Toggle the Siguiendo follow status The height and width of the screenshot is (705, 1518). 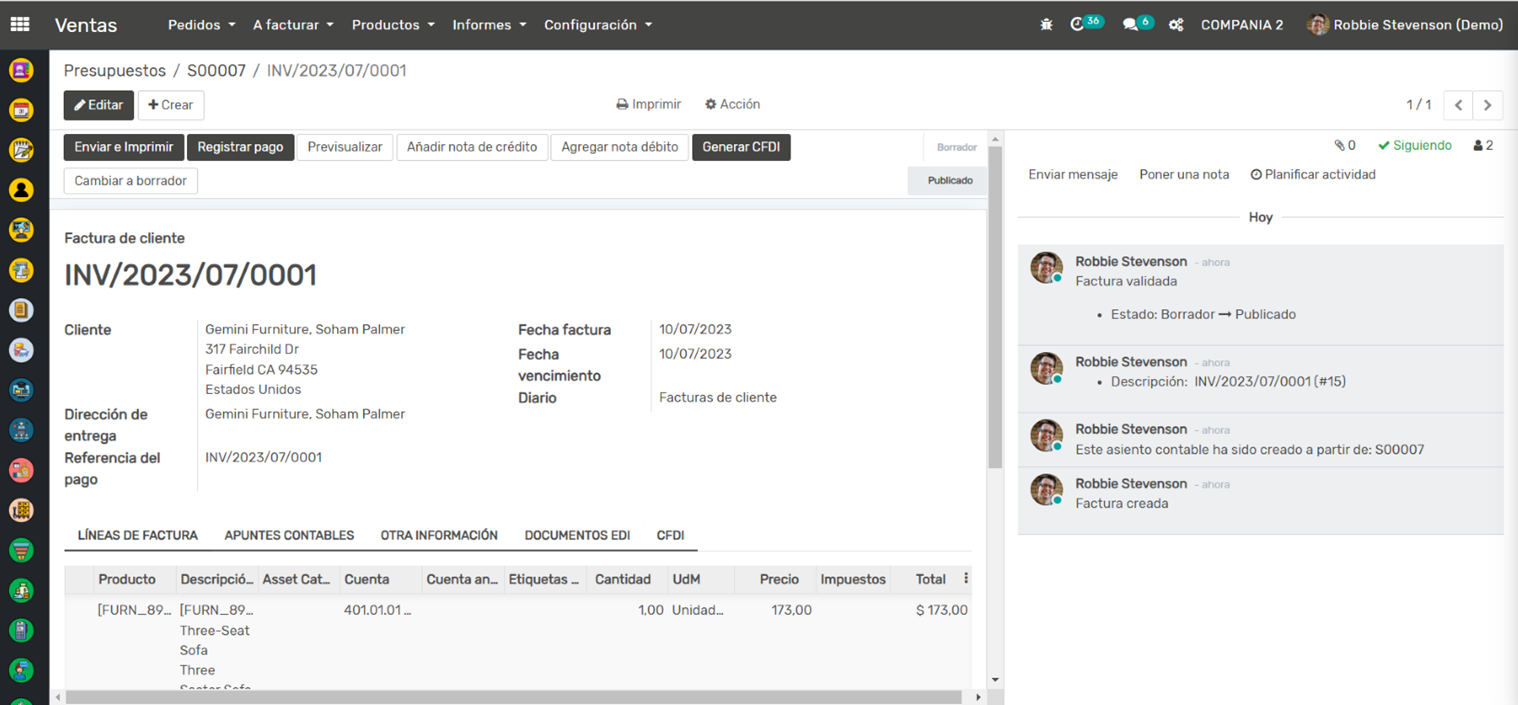click(1414, 146)
